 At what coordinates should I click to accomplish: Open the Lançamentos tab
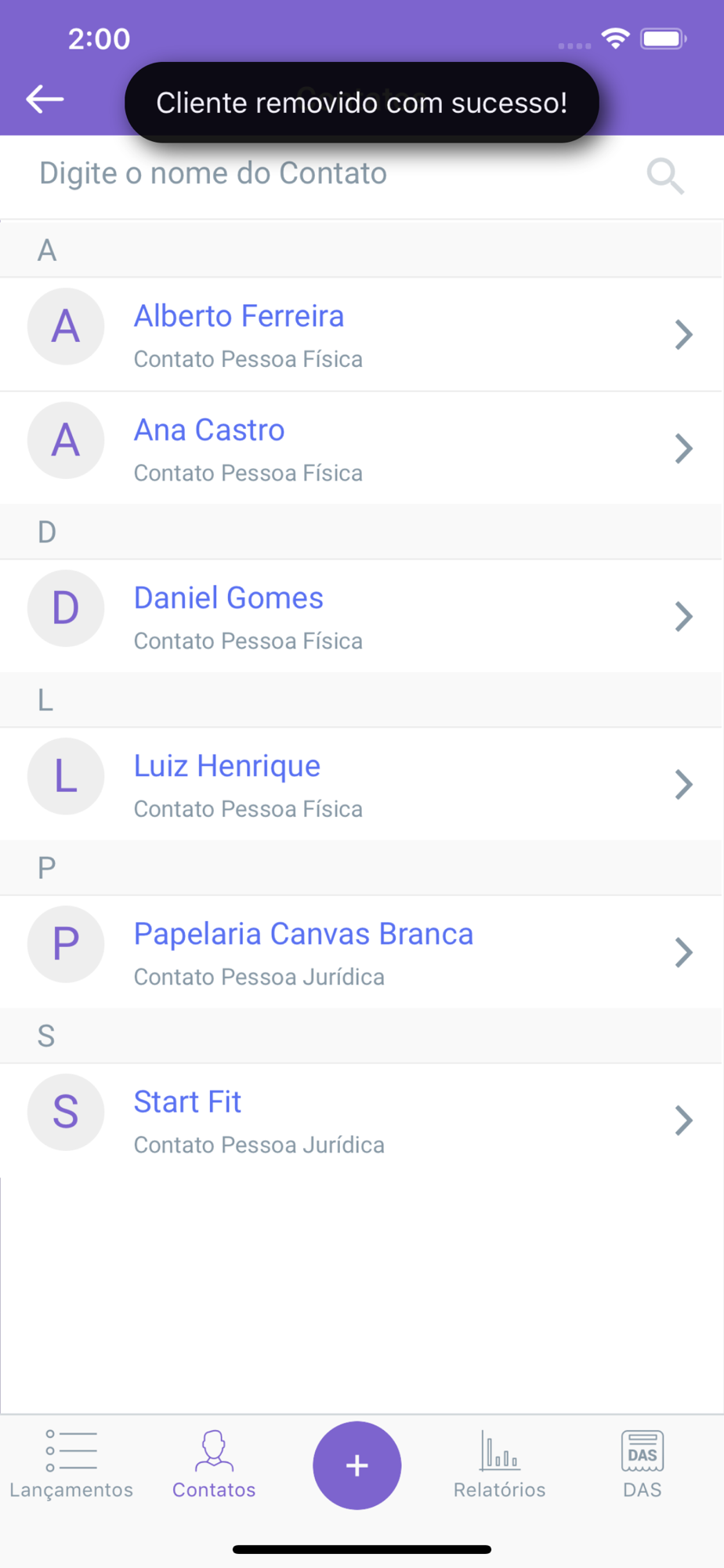pyautogui.click(x=71, y=1465)
